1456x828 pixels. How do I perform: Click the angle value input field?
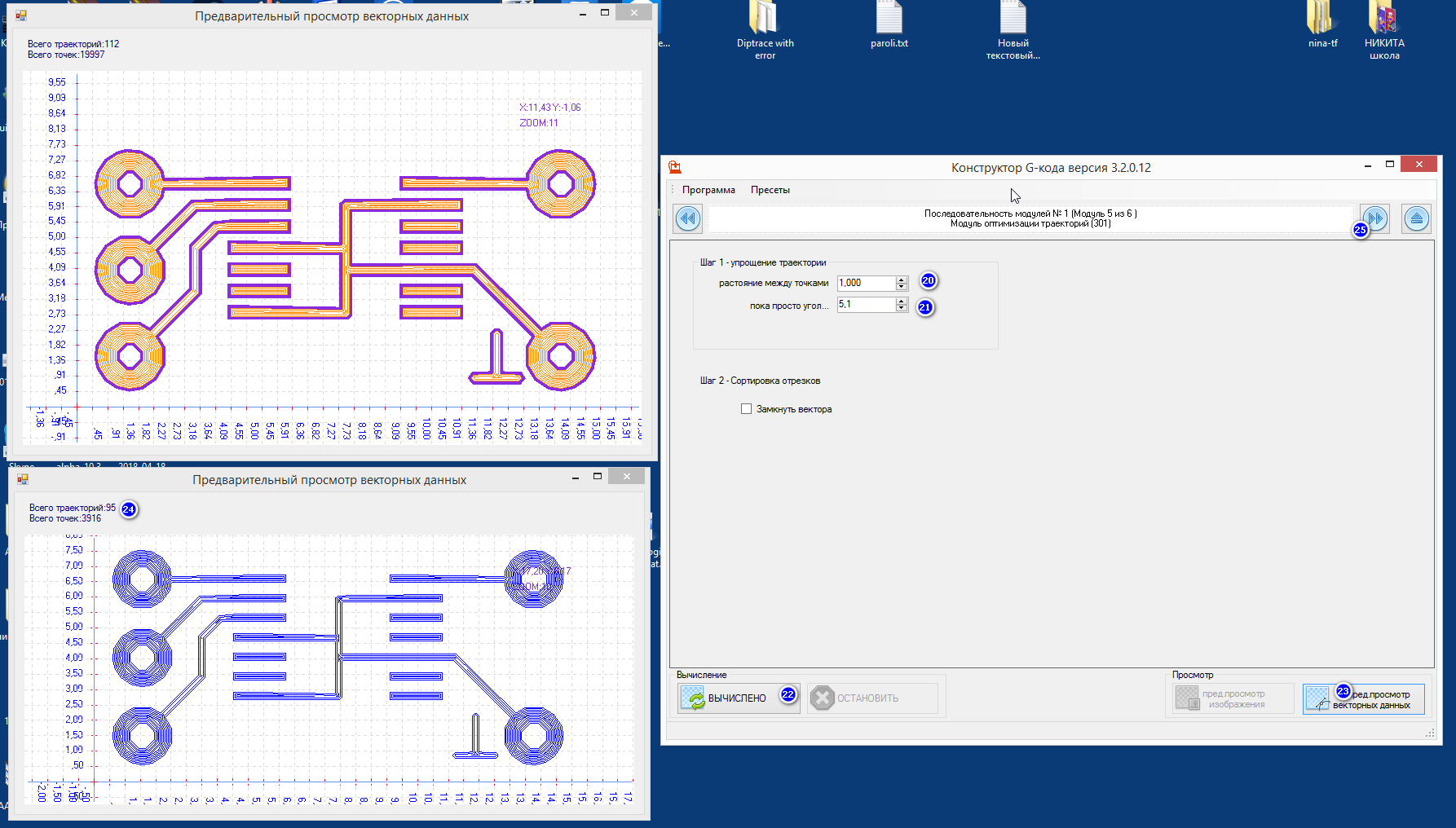point(865,304)
